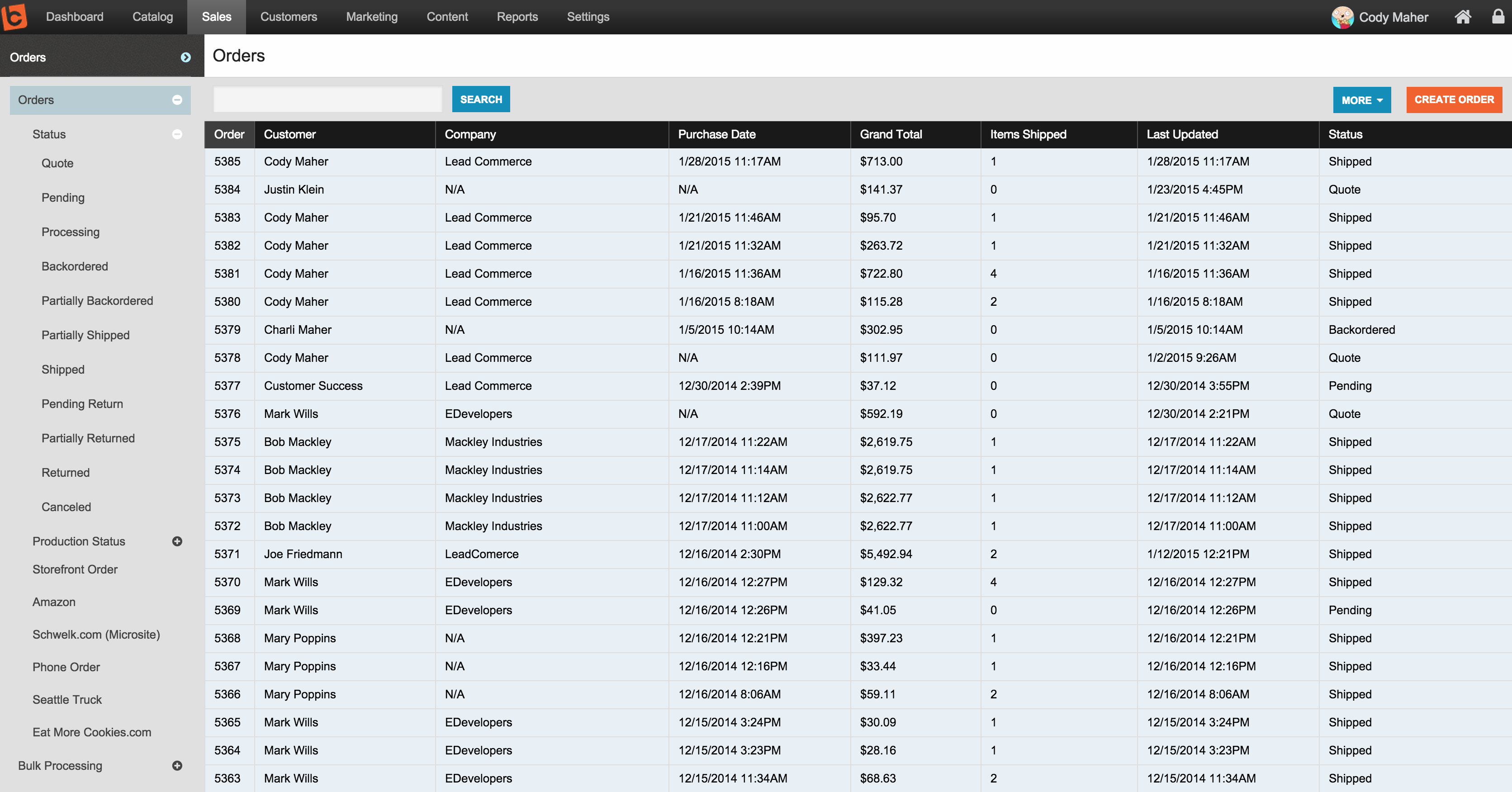
Task: Click the CREATE ORDER button
Action: pos(1454,100)
